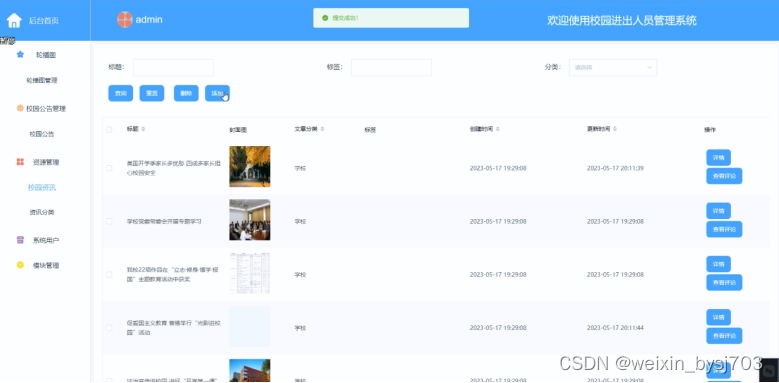Open the 分类 dropdown

point(613,68)
